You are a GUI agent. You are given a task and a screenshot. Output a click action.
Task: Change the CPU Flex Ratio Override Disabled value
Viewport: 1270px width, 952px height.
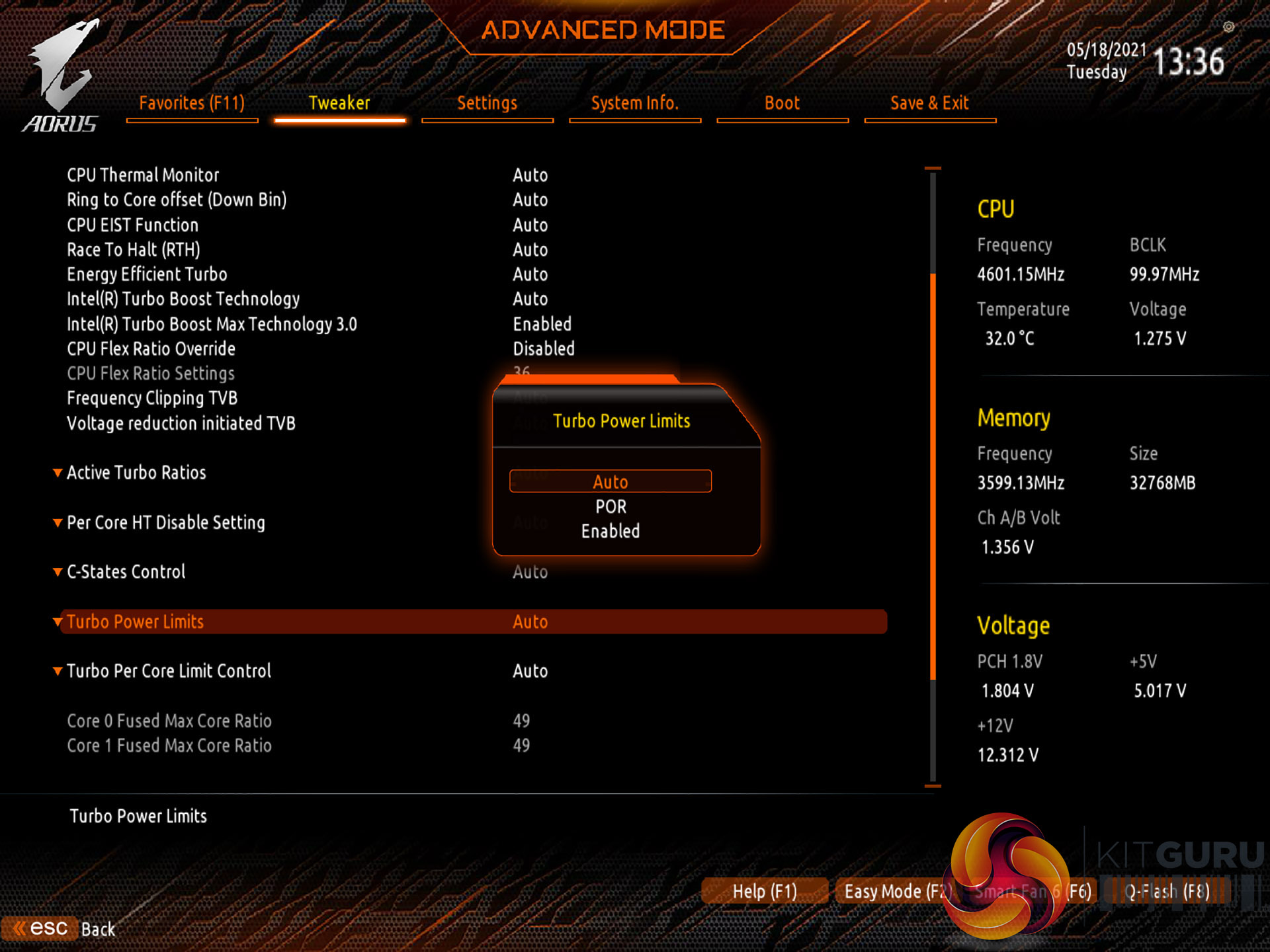tap(543, 348)
